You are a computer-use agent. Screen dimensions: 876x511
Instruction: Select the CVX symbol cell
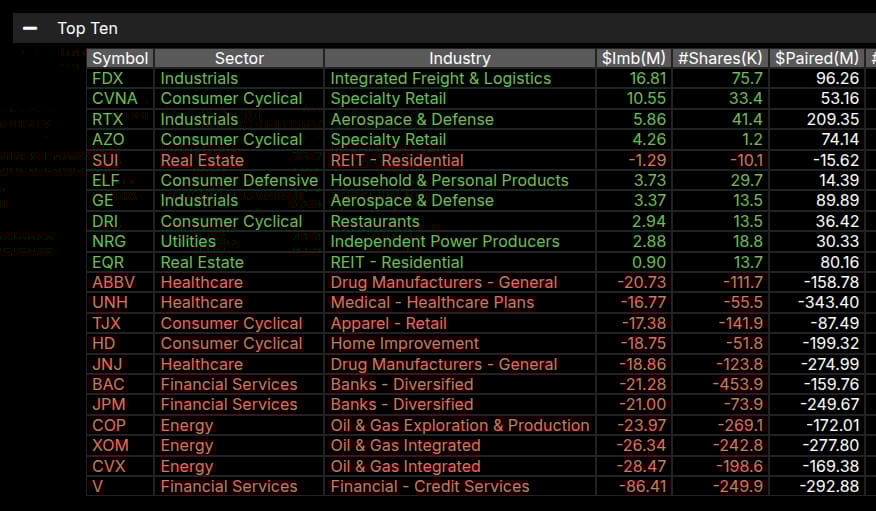tap(120, 466)
